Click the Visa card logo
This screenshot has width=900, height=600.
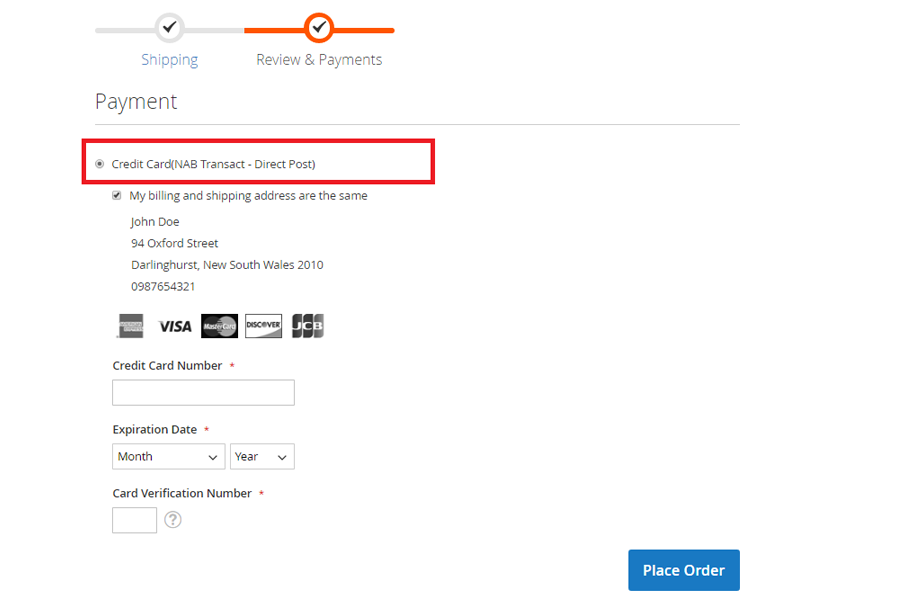[174, 326]
